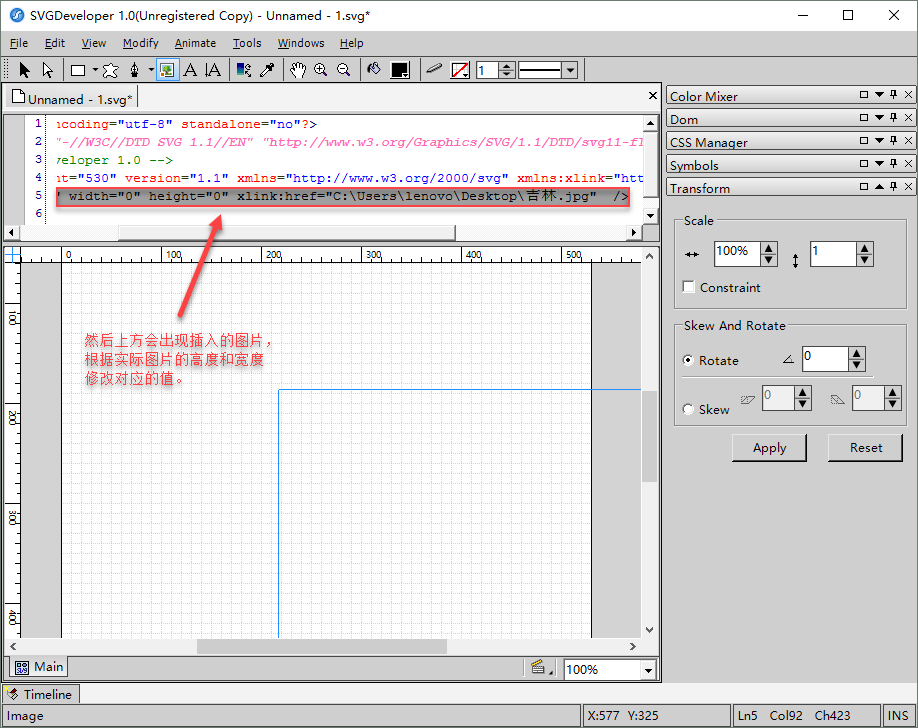Activate the Text tool
This screenshot has width=918, height=728.
(x=190, y=70)
